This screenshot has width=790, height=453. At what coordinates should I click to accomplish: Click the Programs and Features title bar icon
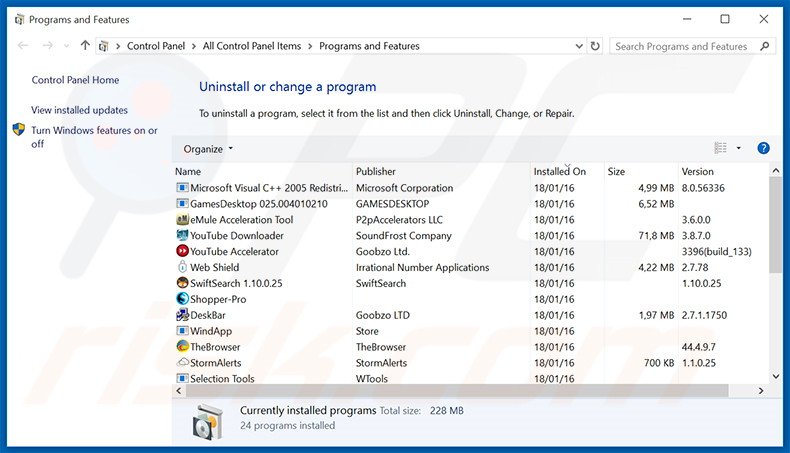tap(19, 20)
